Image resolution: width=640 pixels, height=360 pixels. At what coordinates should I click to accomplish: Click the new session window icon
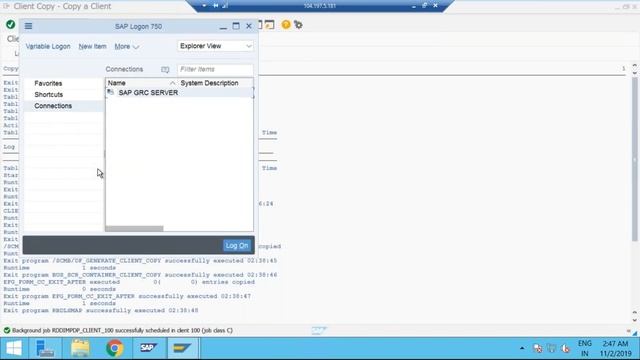click(269, 25)
